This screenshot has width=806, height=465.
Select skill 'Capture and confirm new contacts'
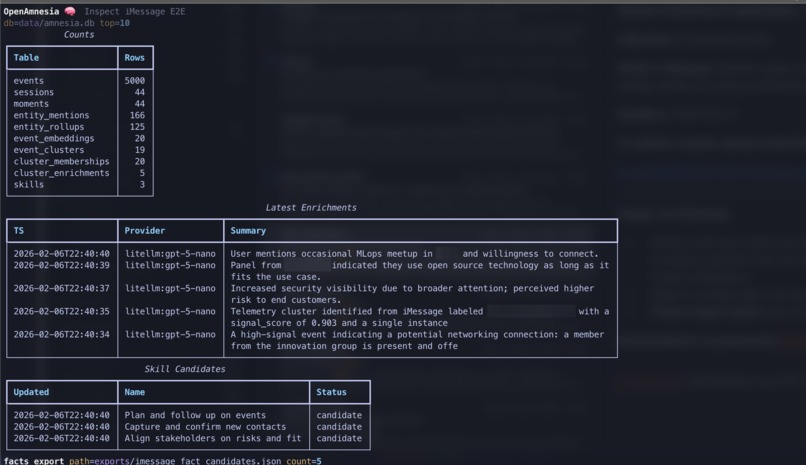[x=205, y=427]
